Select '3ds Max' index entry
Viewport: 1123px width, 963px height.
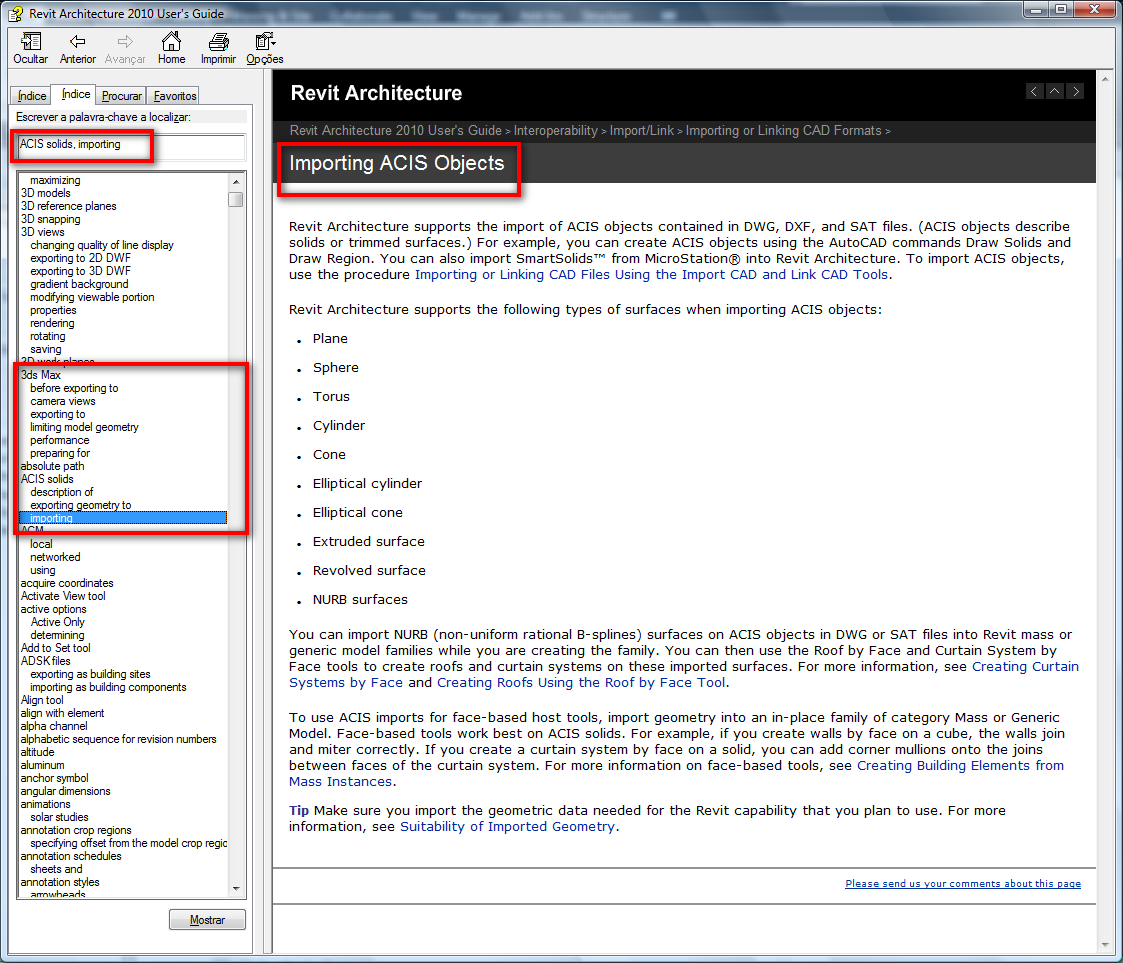click(41, 375)
